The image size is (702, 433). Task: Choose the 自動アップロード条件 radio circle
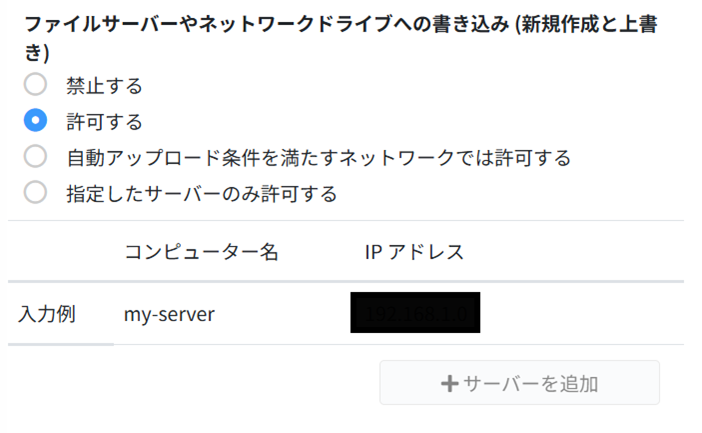pyautogui.click(x=36, y=157)
